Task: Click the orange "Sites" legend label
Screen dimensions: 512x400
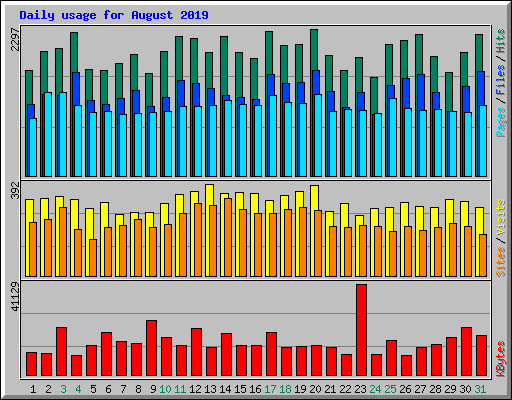Action: 500,262
